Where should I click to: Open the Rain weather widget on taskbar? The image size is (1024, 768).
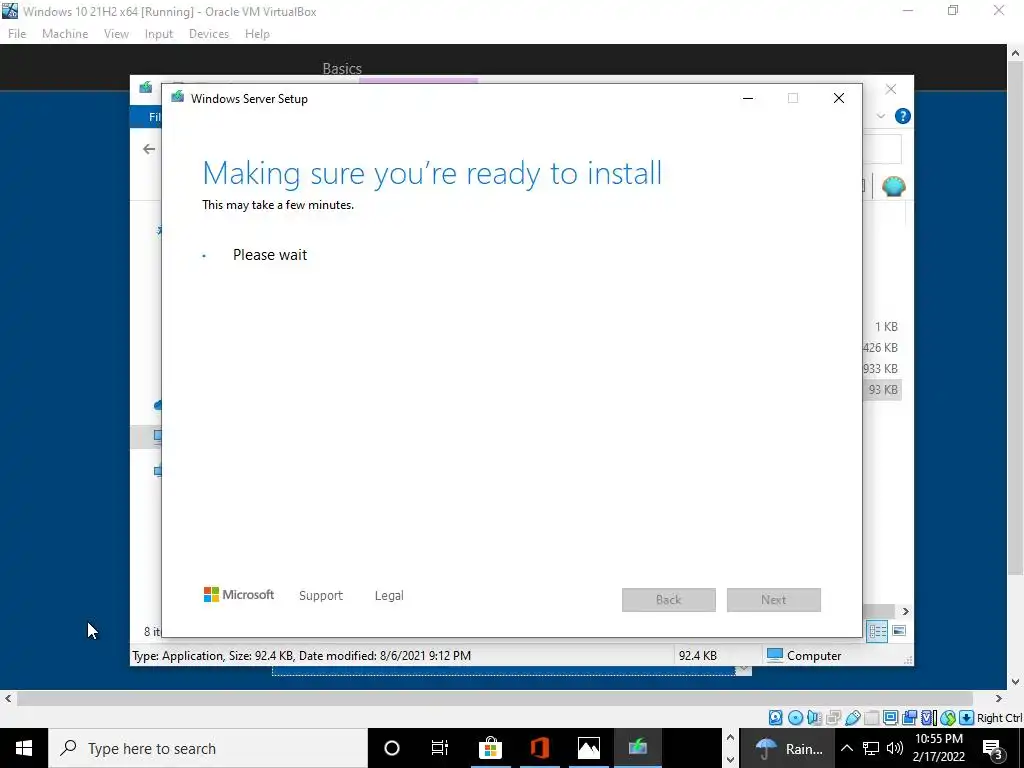[787, 748]
